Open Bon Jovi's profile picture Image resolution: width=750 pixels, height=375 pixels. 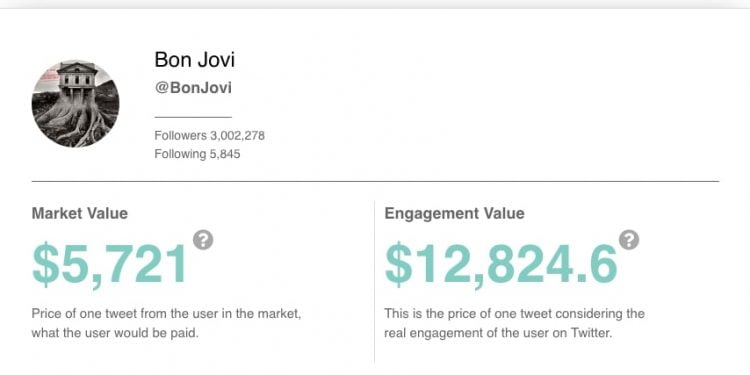click(x=76, y=103)
